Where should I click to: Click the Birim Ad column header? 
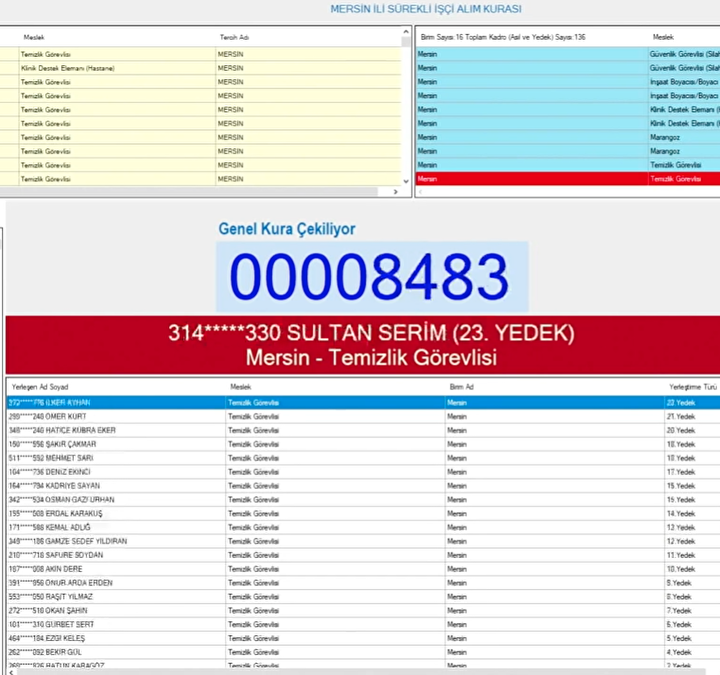(x=461, y=387)
